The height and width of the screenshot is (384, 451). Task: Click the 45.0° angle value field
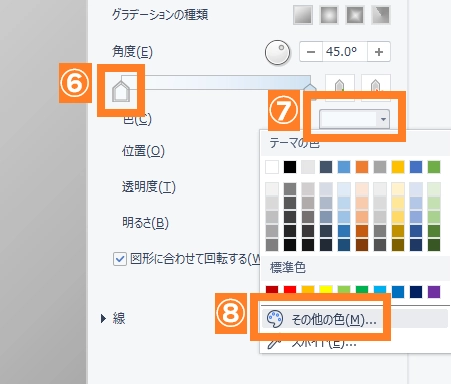(x=345, y=52)
